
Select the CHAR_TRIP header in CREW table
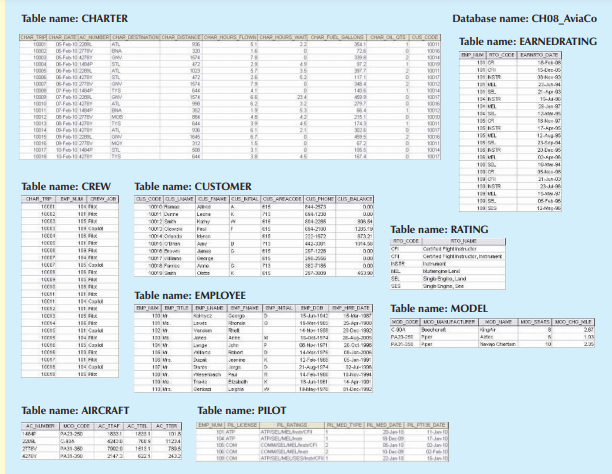pyautogui.click(x=39, y=199)
